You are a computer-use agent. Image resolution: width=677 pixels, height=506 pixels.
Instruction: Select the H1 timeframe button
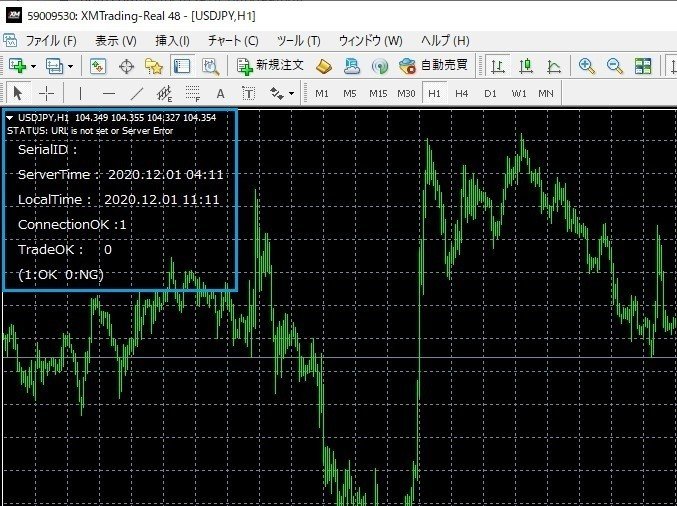point(434,93)
